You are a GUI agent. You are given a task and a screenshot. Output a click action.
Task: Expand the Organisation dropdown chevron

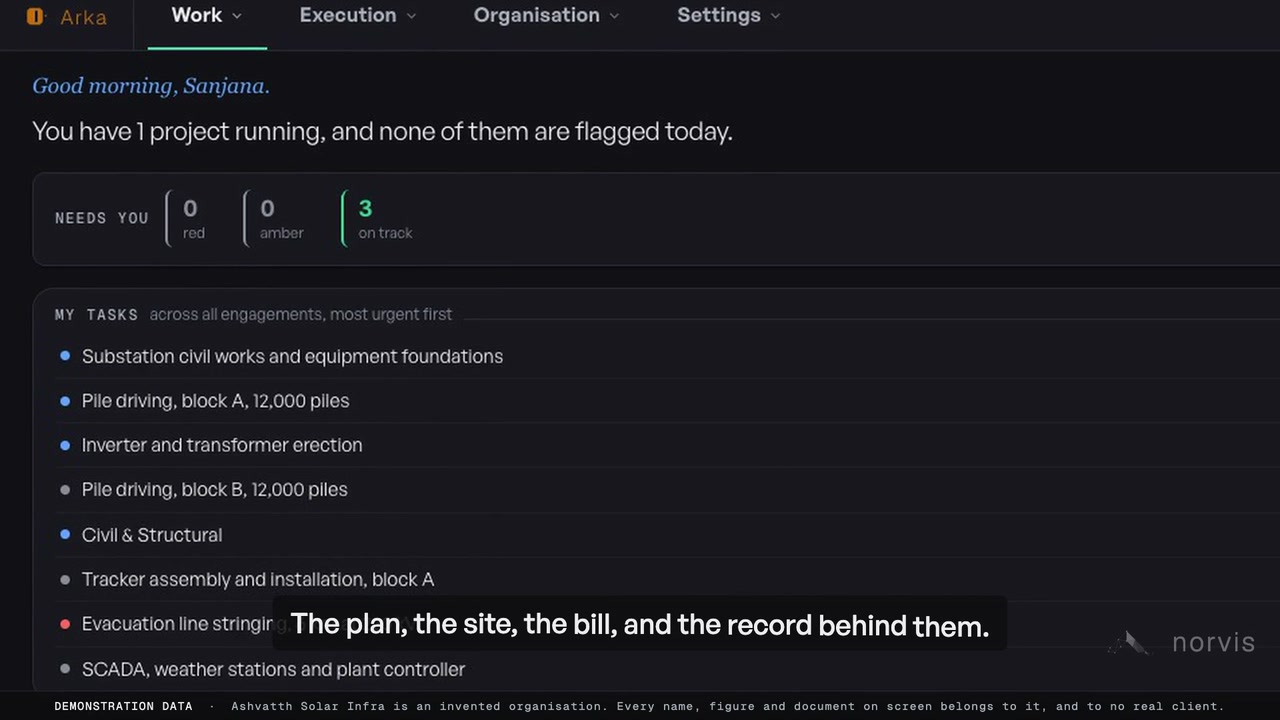(x=614, y=16)
